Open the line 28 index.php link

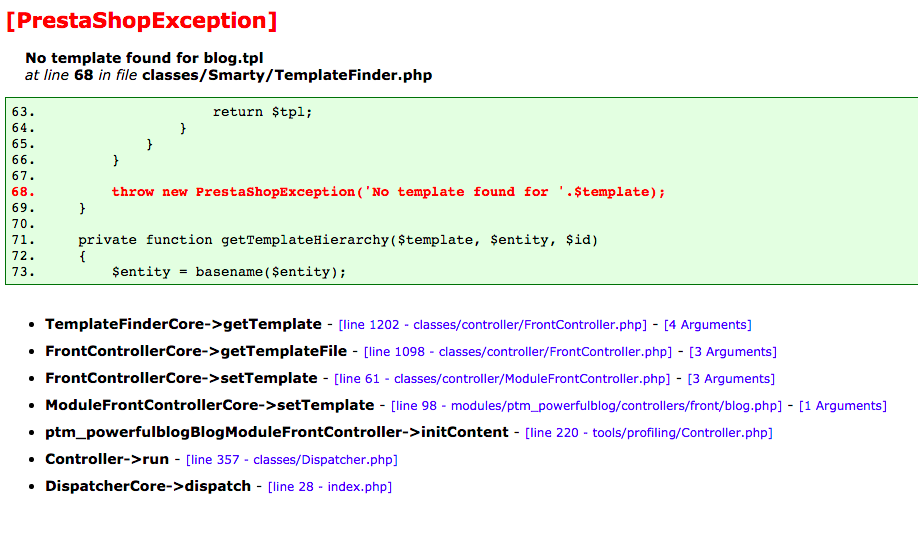(x=330, y=487)
